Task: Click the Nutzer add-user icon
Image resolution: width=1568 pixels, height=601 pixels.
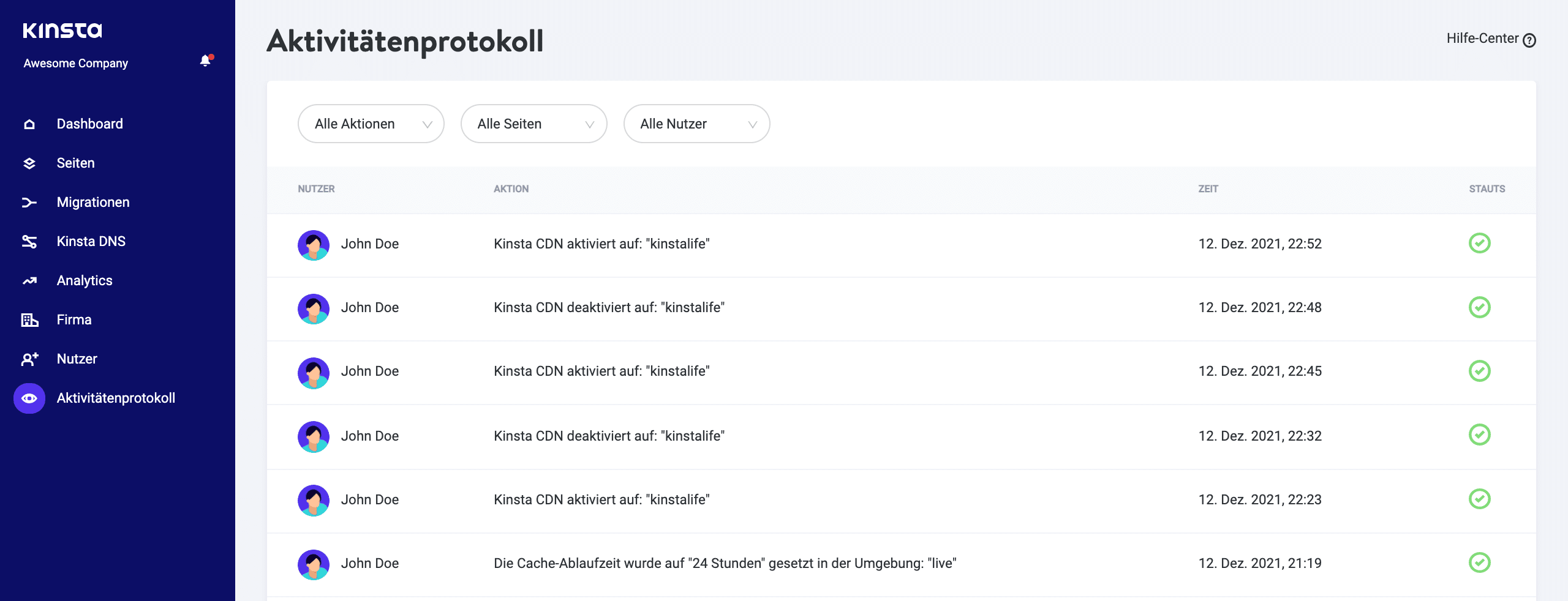Action: tap(29, 359)
